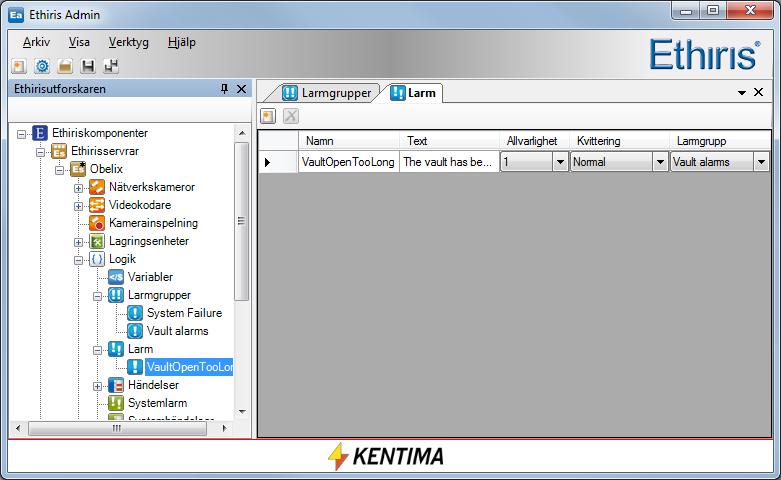Open the tab list dropdown arrow

742,93
